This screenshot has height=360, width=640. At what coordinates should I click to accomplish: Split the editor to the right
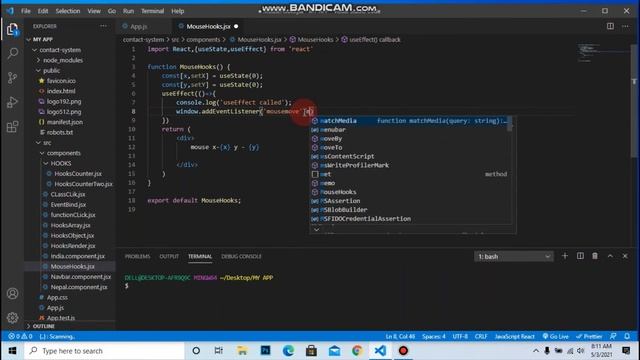(610, 26)
